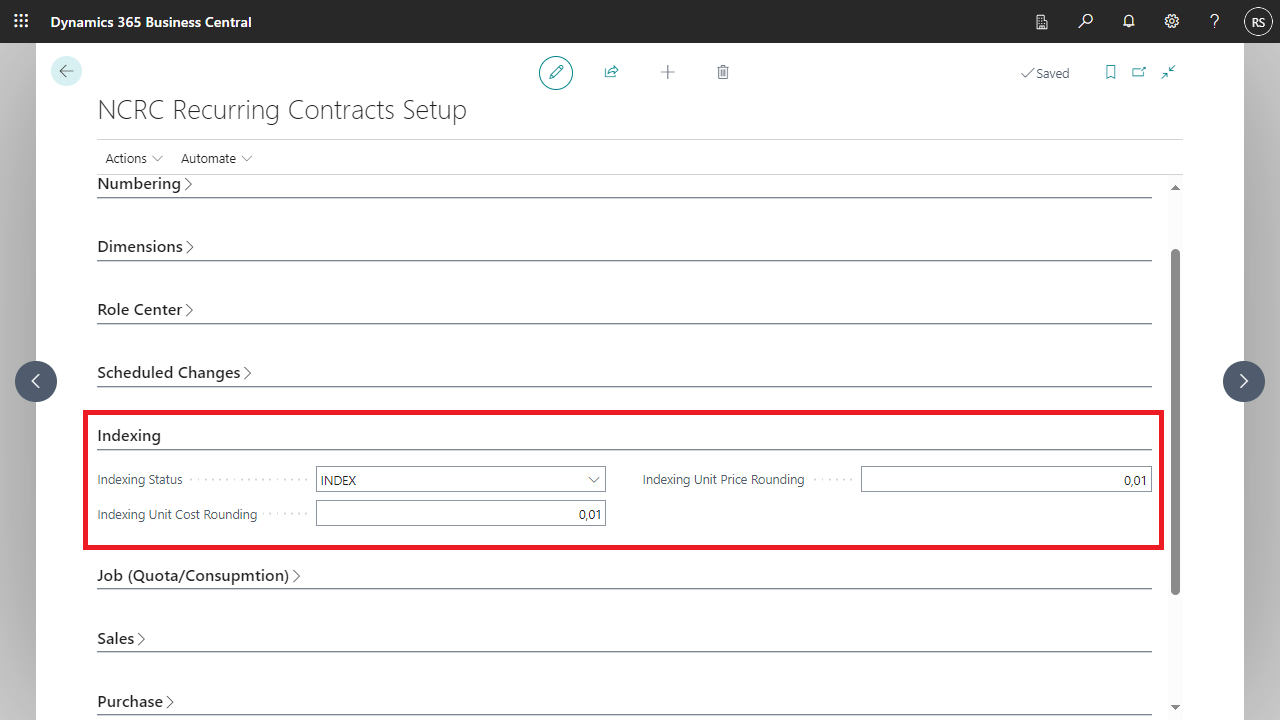Click the trash delete icon
This screenshot has height=720, width=1280.
[x=723, y=73]
